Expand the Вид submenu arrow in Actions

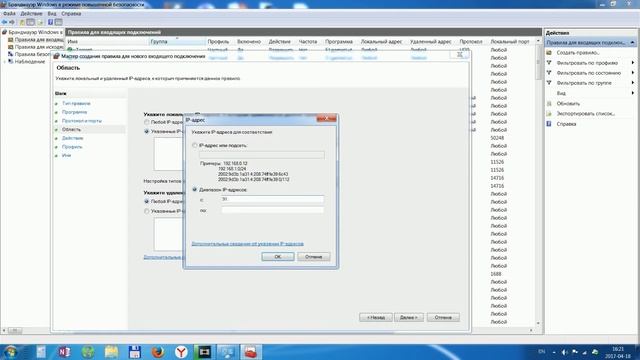pos(633,93)
